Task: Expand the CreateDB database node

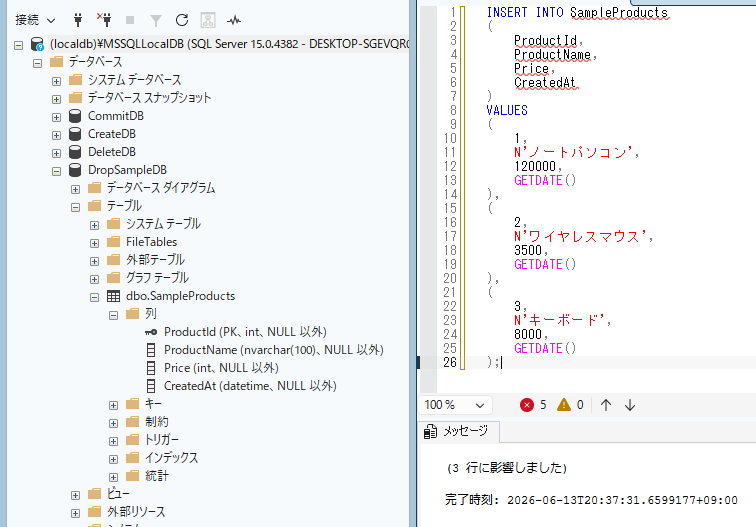Action: click(56, 135)
